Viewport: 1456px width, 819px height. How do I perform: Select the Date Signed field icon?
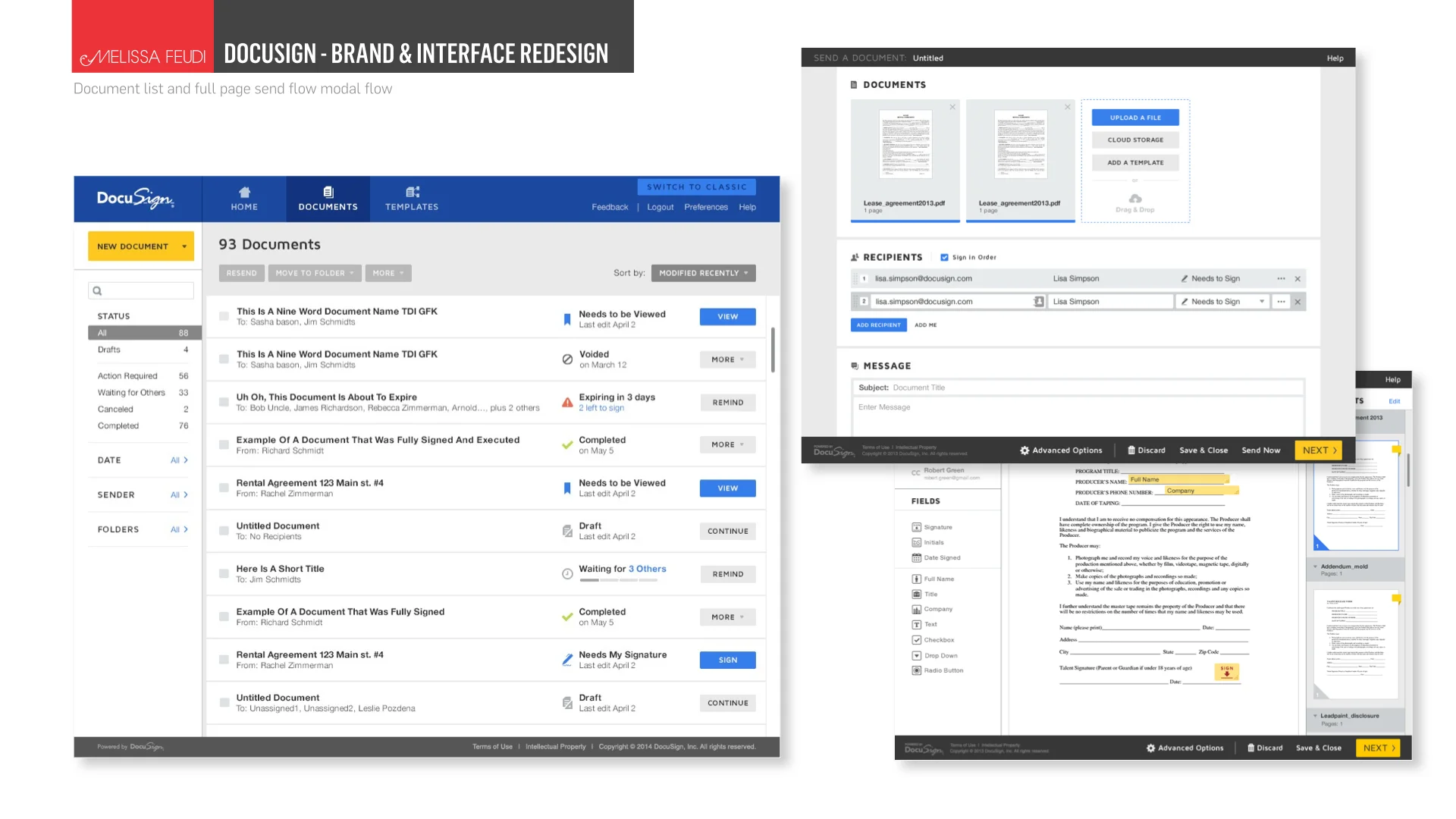point(916,558)
